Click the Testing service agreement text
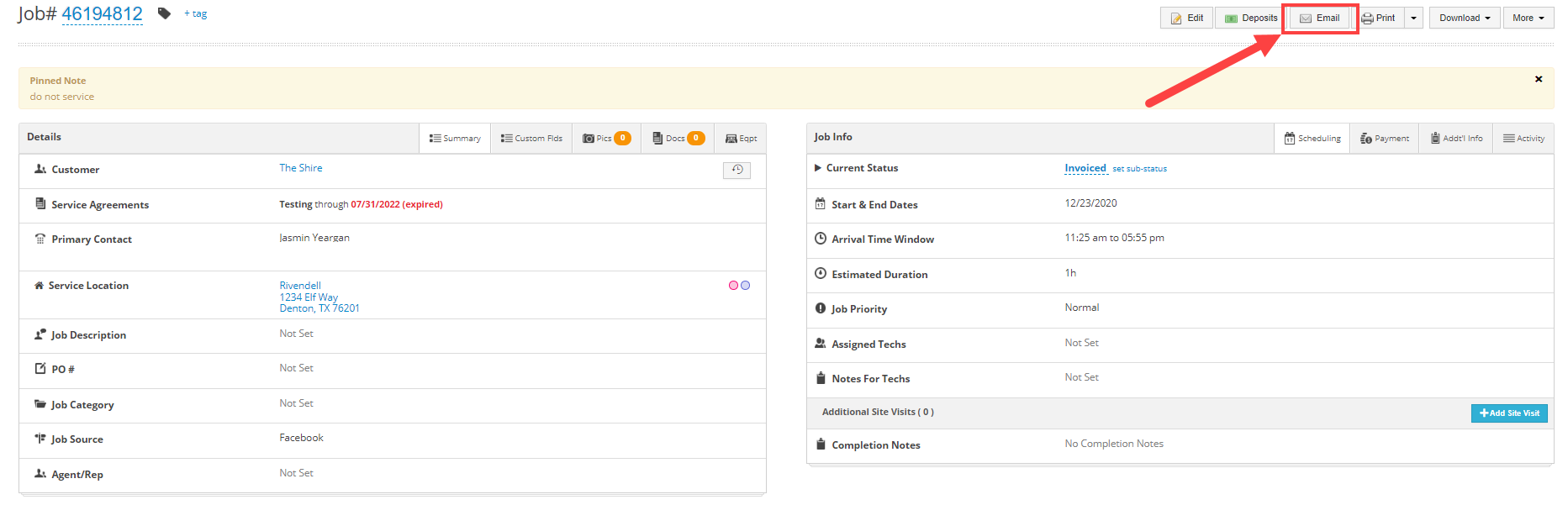 point(296,204)
